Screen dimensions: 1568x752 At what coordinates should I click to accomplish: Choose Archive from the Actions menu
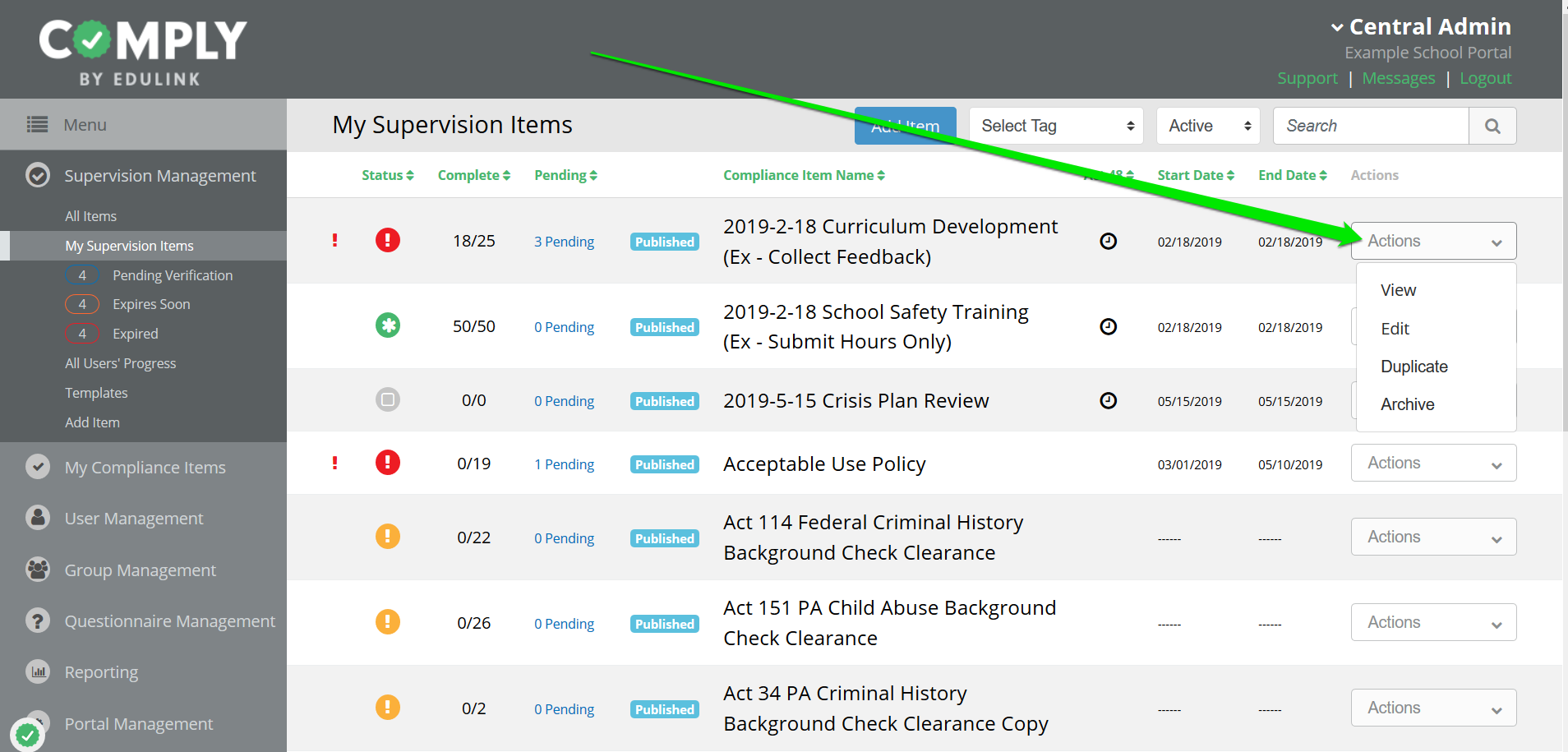click(x=1407, y=404)
